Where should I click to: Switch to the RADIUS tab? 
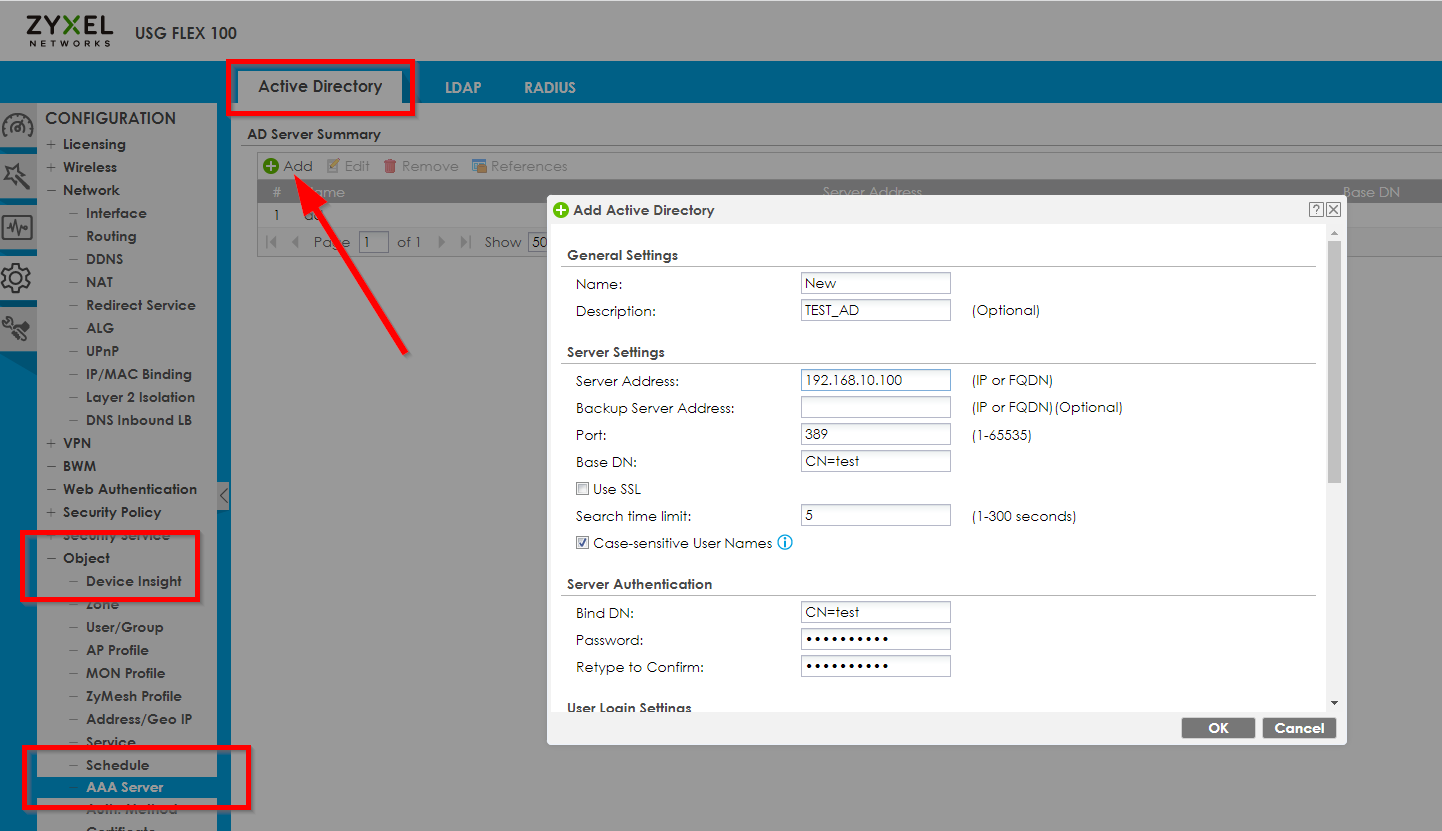(x=549, y=87)
